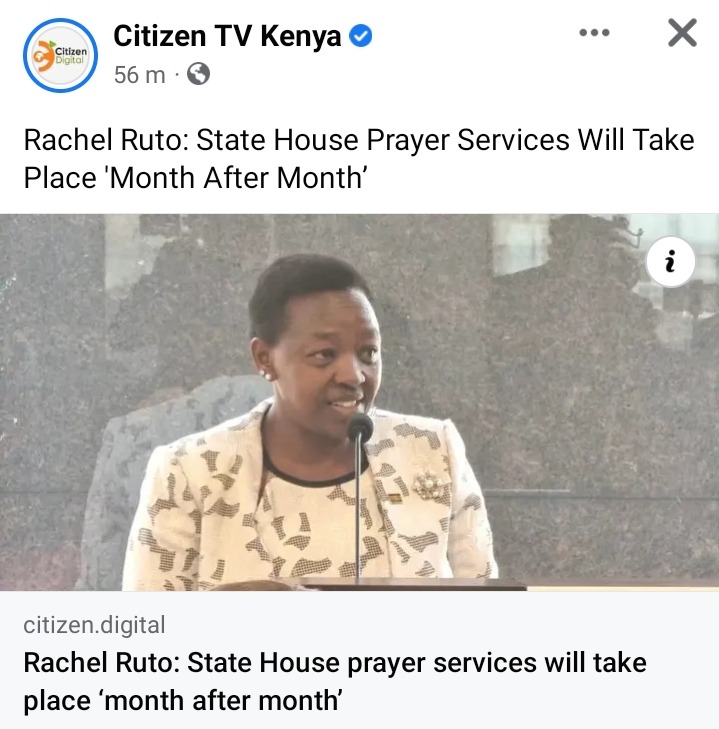The width and height of the screenshot is (719, 729).
Task: Click the headline line 'place month after month'
Action: pos(183,701)
